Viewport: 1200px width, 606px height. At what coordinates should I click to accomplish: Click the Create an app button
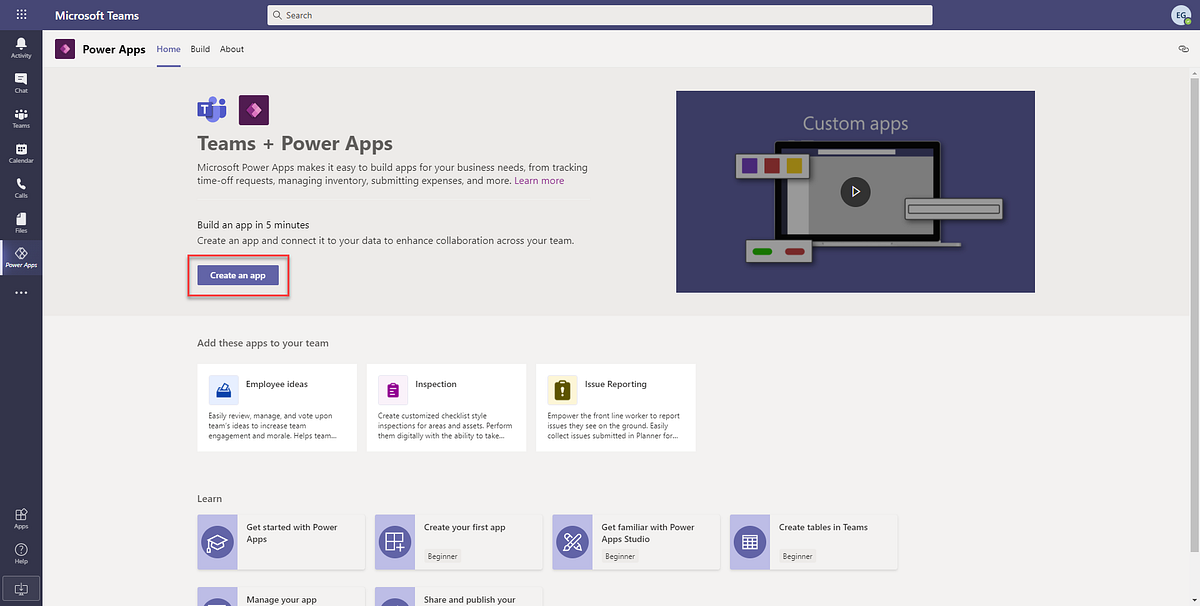click(238, 275)
